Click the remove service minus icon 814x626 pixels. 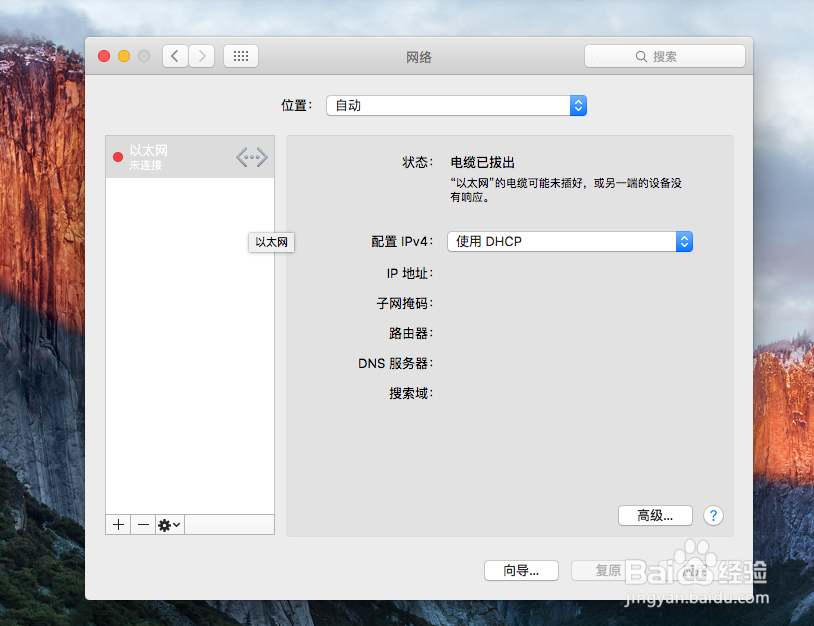pos(143,523)
